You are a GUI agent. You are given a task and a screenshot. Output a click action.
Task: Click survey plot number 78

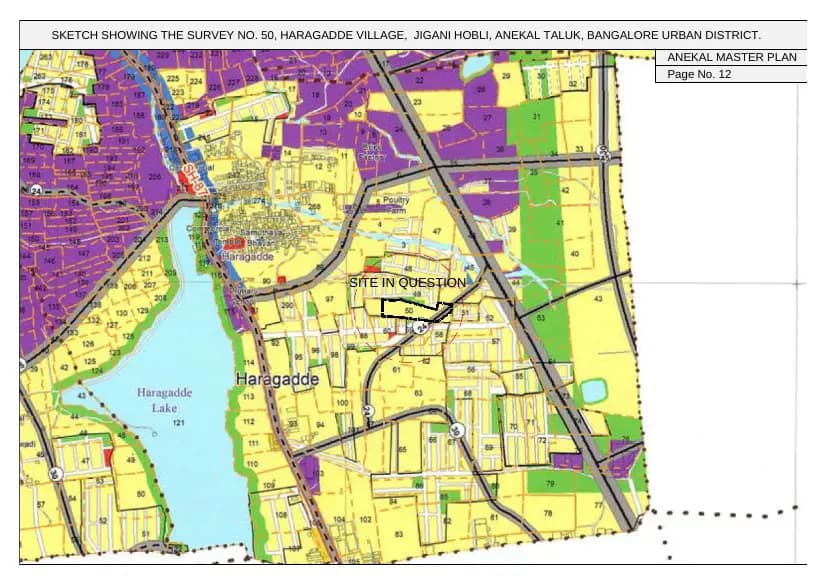click(x=548, y=513)
